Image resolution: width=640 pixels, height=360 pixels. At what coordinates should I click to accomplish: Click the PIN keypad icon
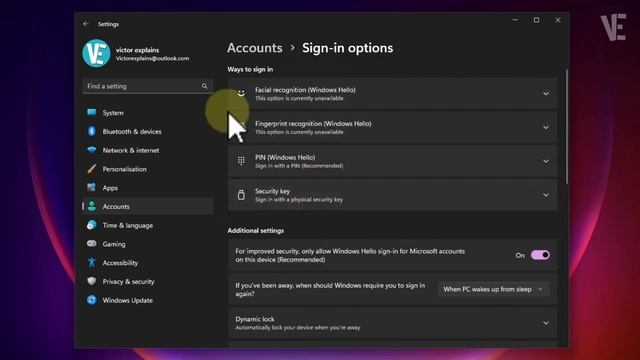point(241,161)
